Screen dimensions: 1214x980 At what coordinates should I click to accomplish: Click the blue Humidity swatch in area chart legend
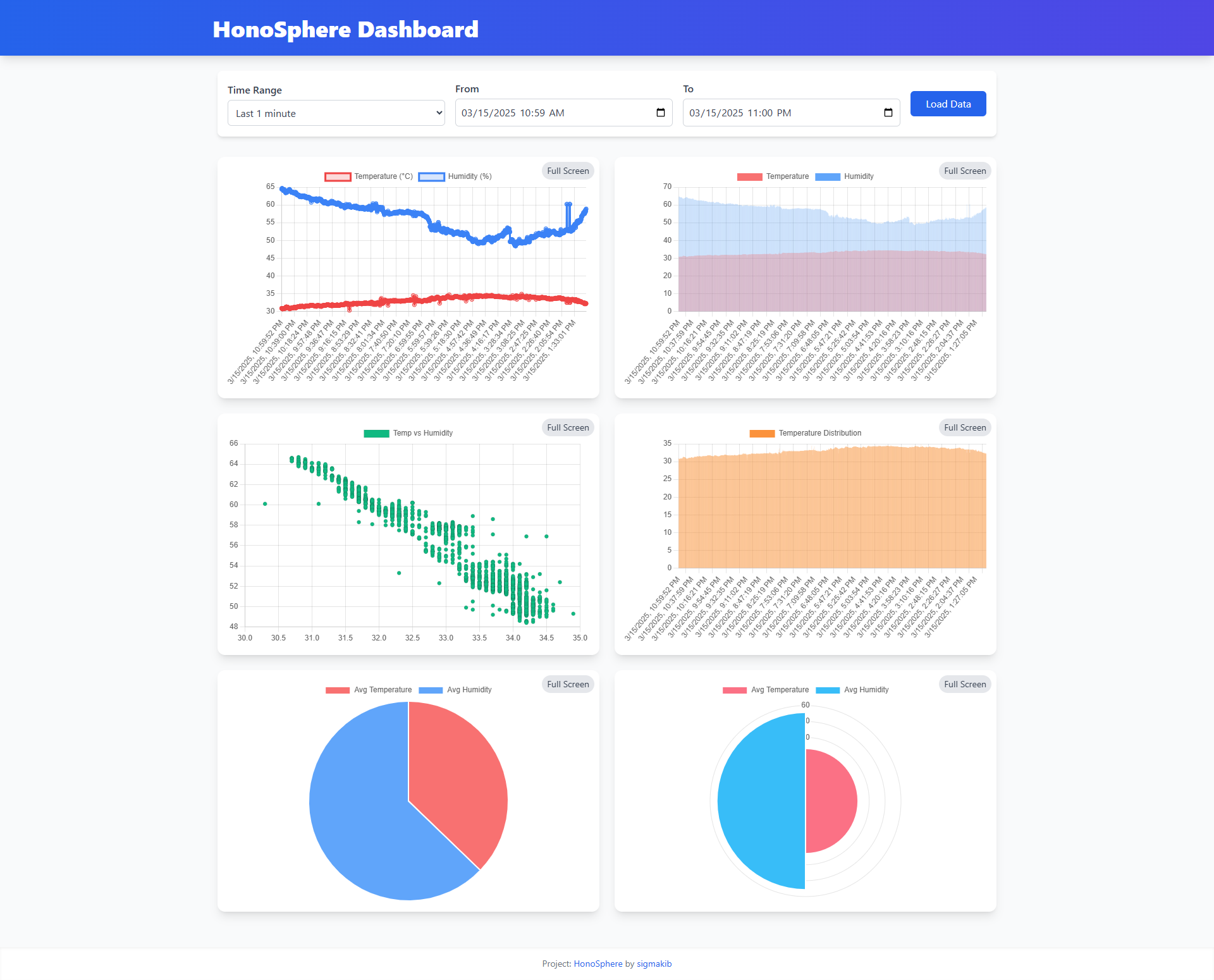point(828,176)
